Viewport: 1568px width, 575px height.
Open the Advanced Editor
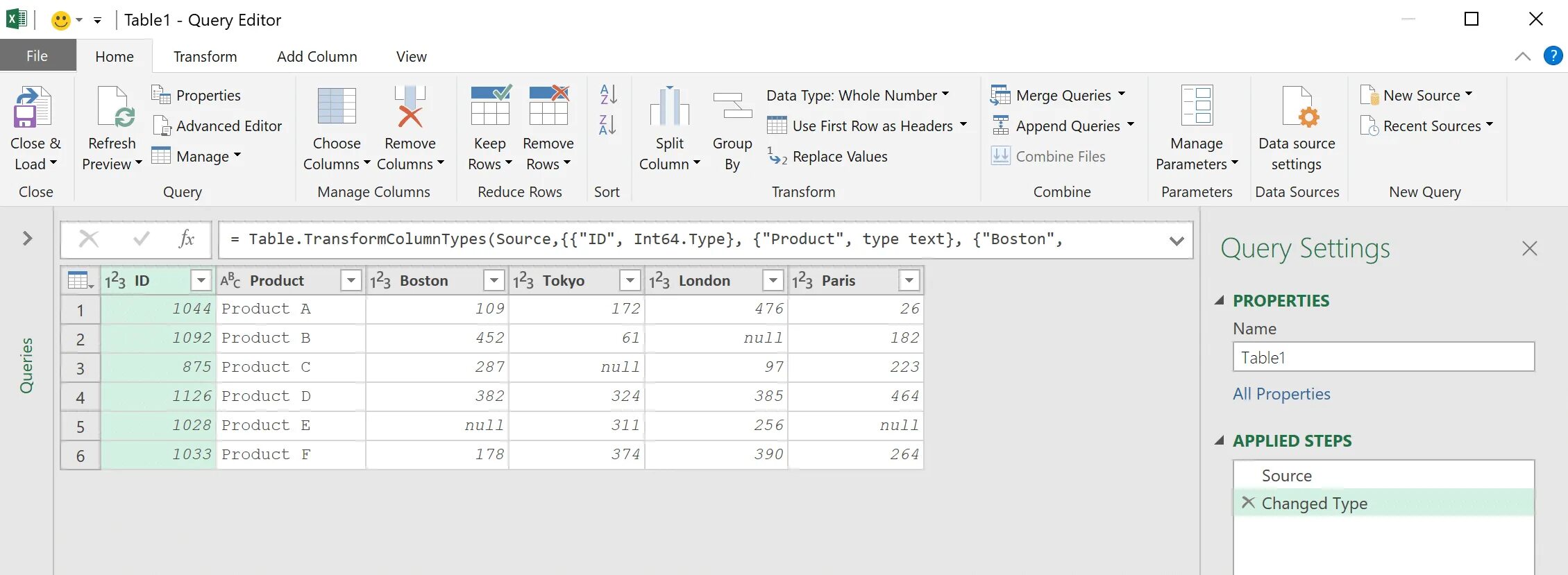click(x=217, y=126)
